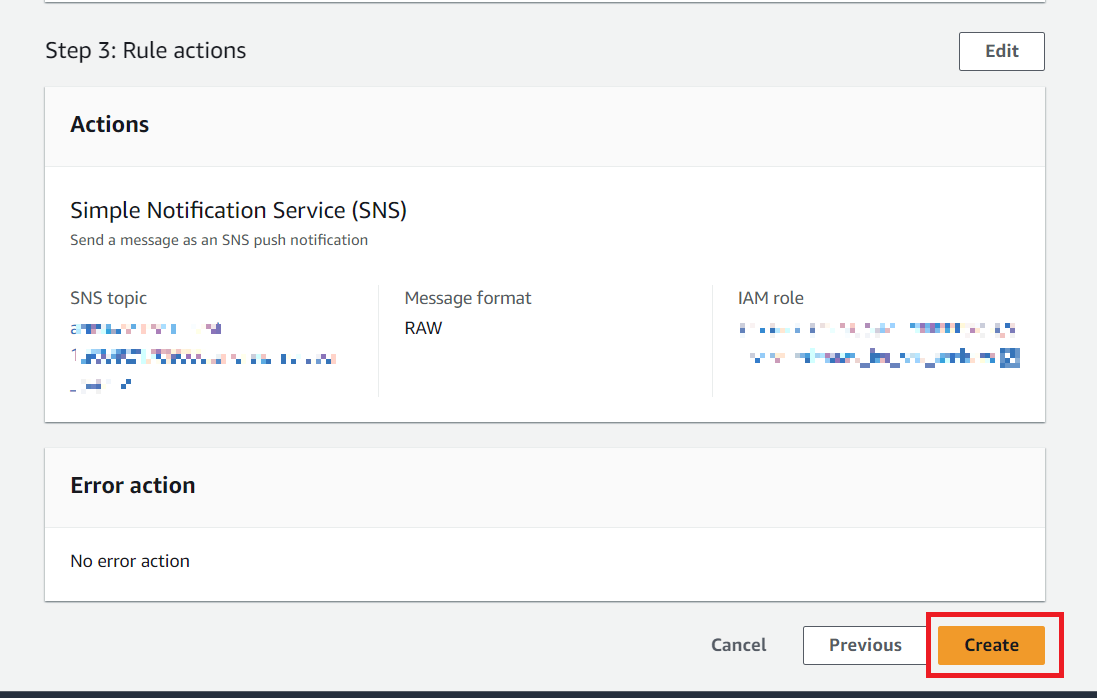This screenshot has width=1097, height=698.
Task: Click the divider between Message format and IAM role
Action: (712, 340)
